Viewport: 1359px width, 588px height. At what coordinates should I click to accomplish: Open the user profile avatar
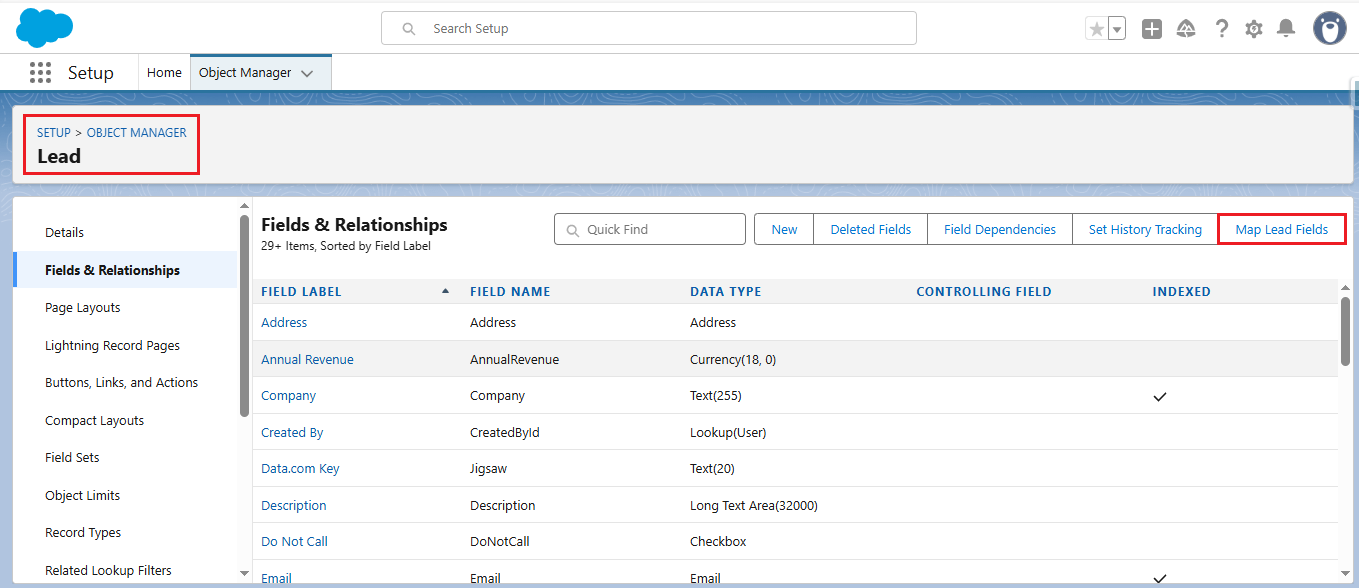[x=1329, y=28]
